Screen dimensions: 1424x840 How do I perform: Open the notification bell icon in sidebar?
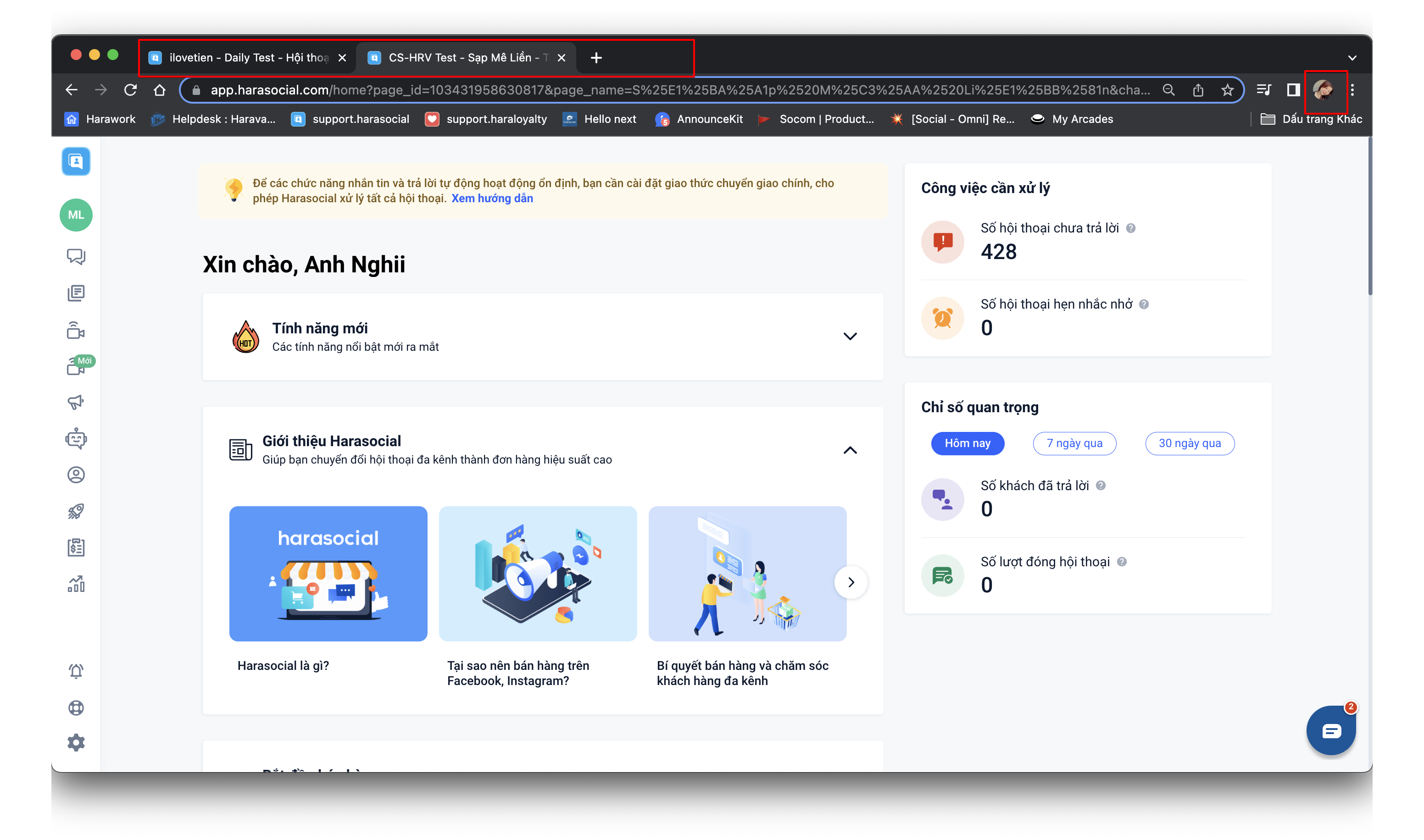[76, 671]
